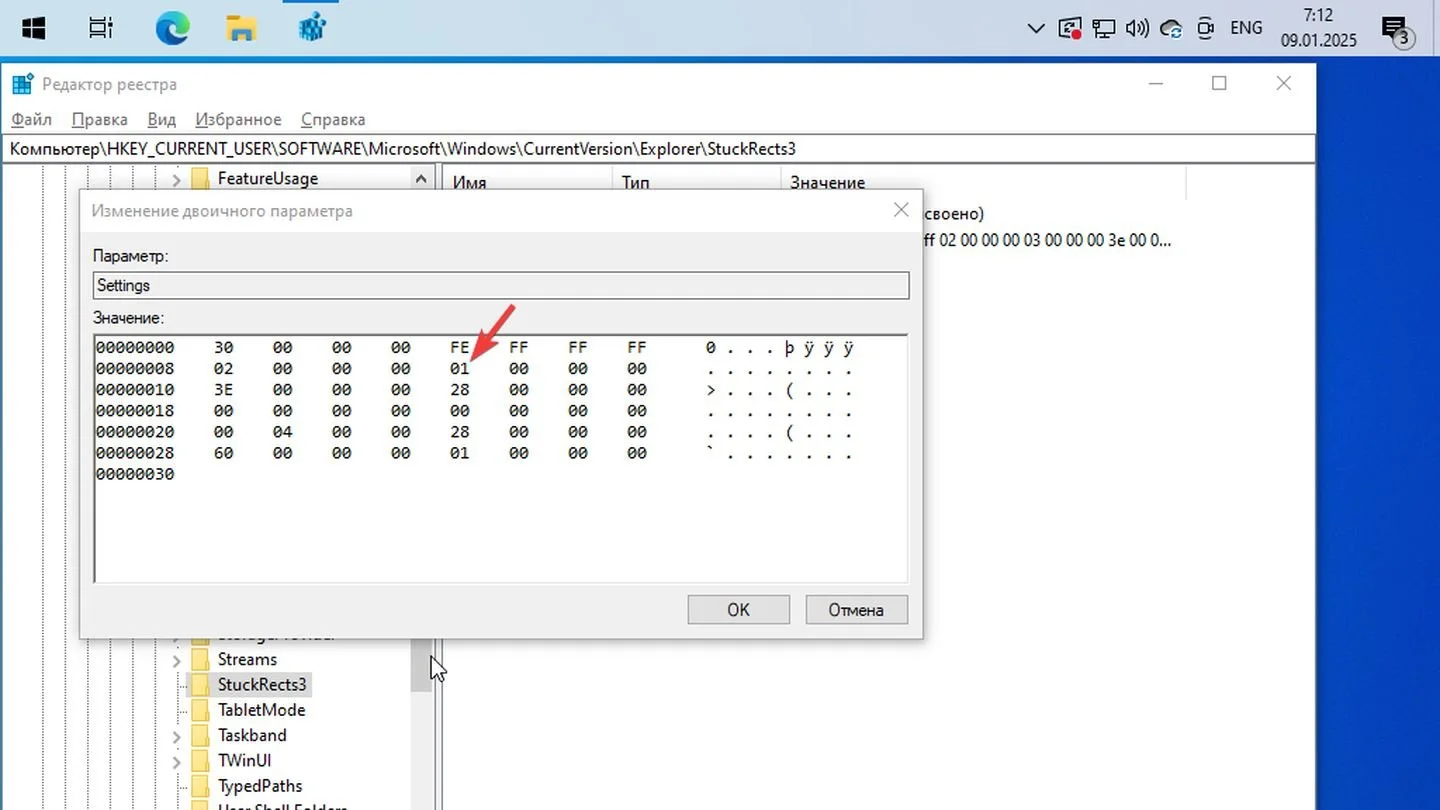Image resolution: width=1440 pixels, height=810 pixels.
Task: Select the TabletMode registry key
Action: point(261,710)
